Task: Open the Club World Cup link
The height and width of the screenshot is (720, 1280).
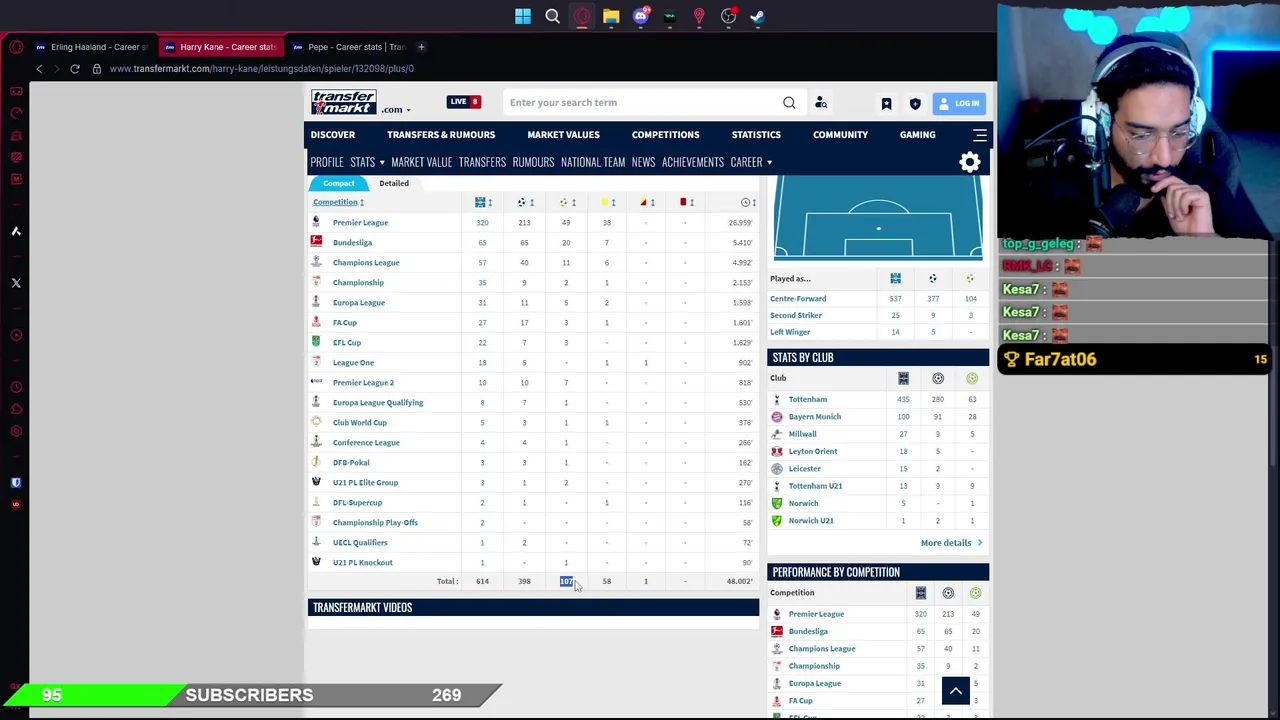Action: point(359,422)
